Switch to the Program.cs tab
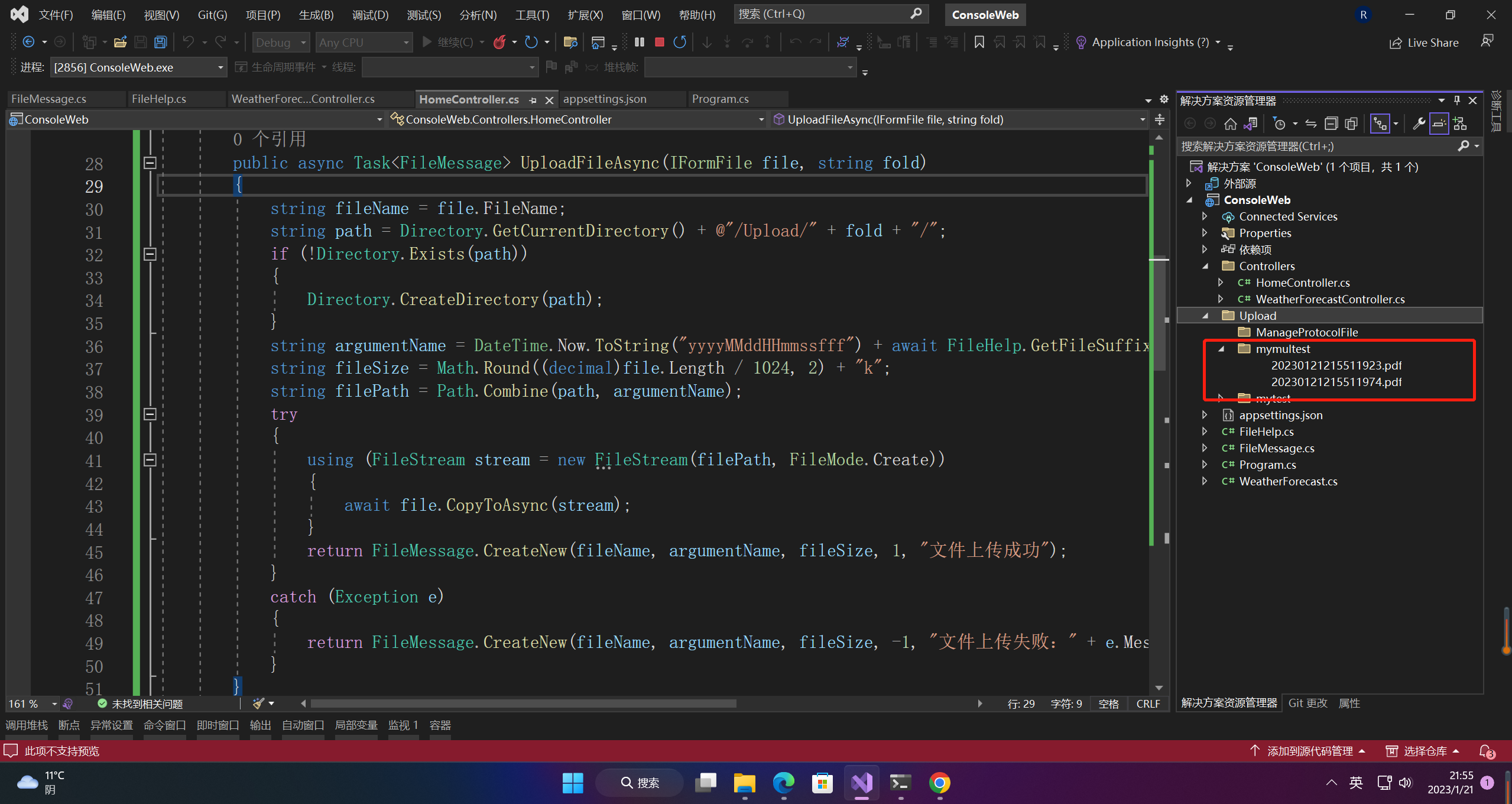Screen dimensions: 1512x804 (720, 99)
